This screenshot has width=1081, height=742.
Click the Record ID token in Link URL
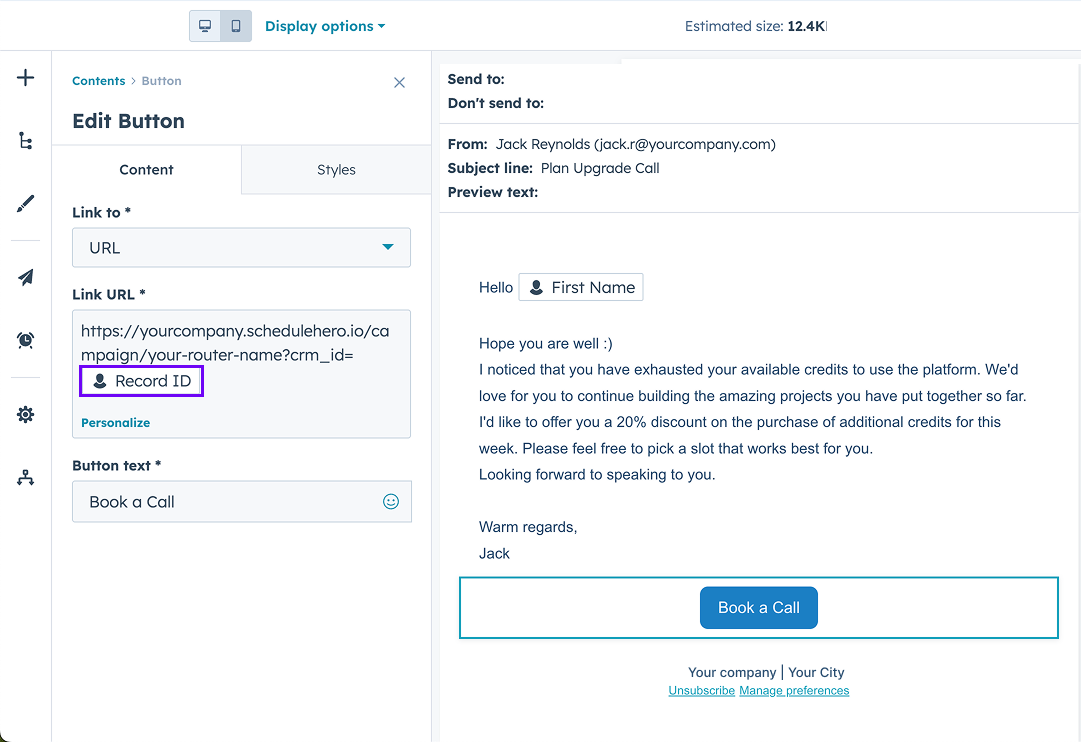tap(141, 381)
